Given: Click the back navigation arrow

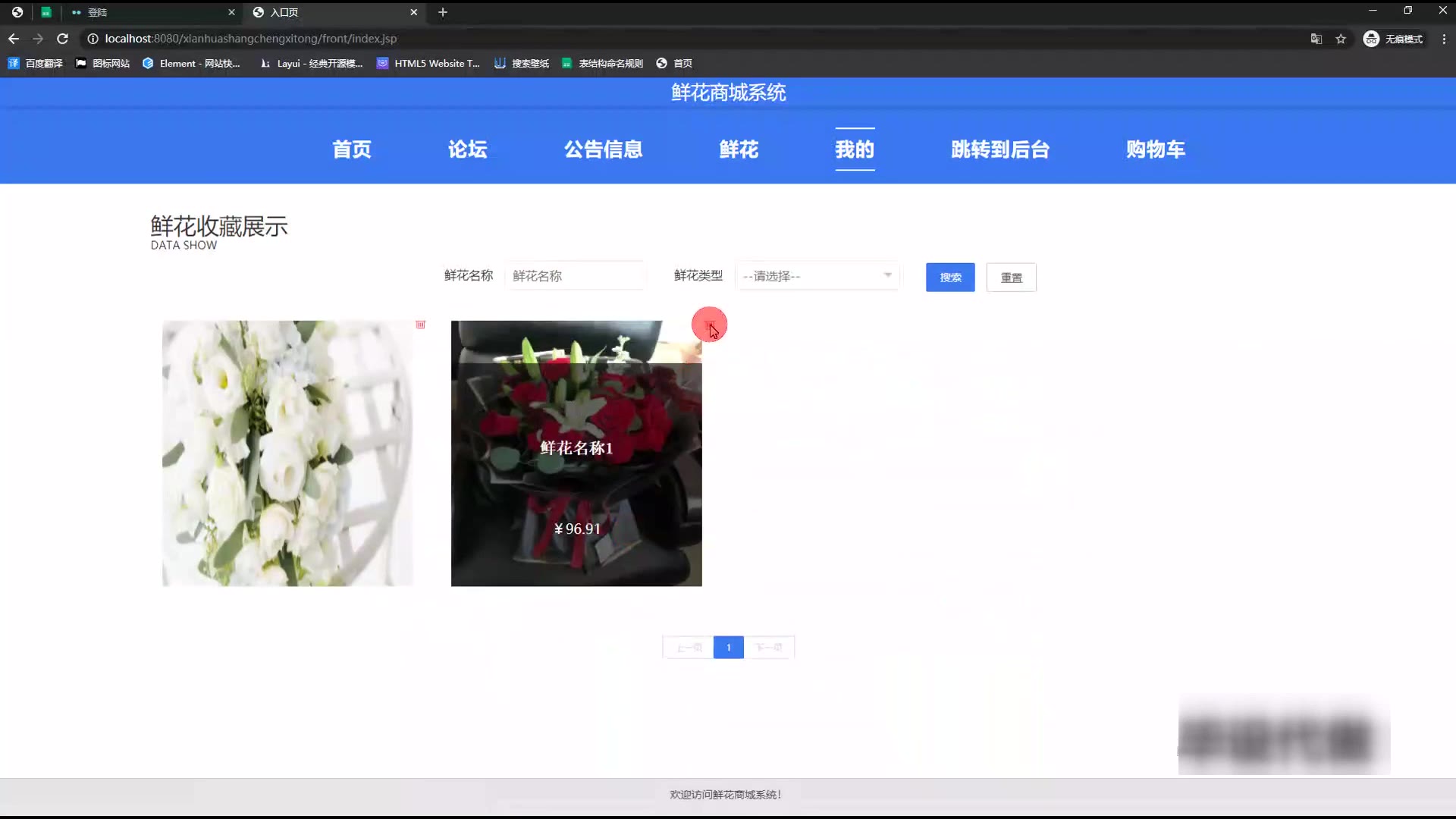Looking at the screenshot, I should pos(14,39).
